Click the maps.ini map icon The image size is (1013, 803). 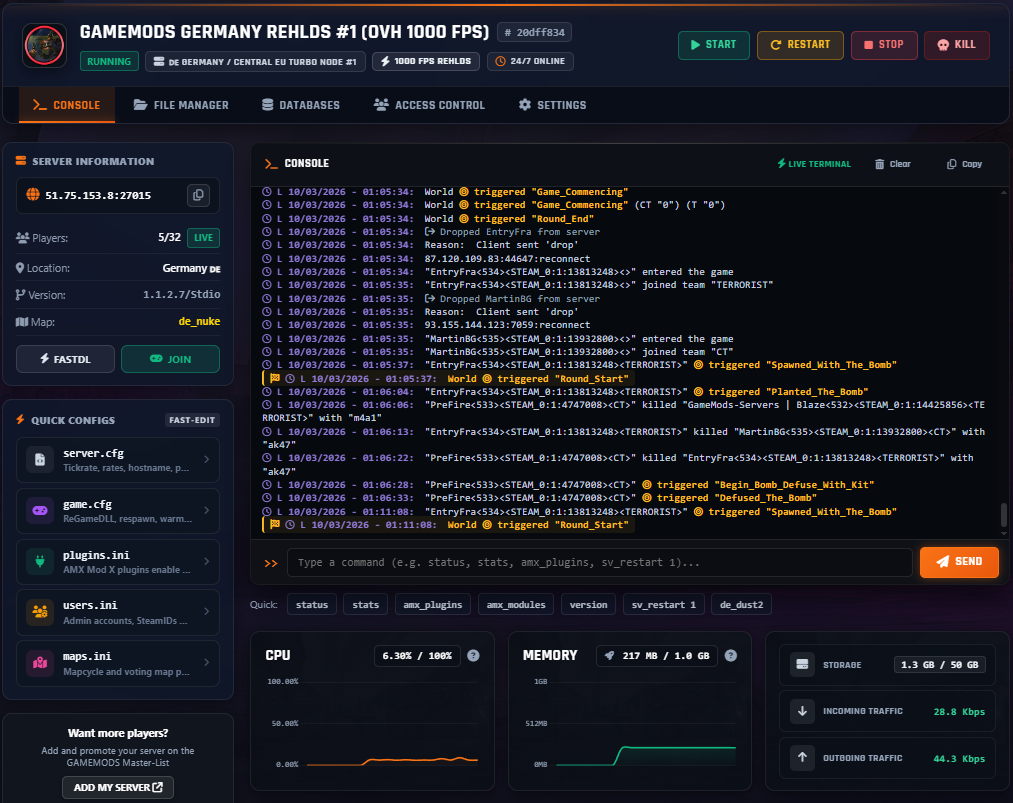pos(40,663)
